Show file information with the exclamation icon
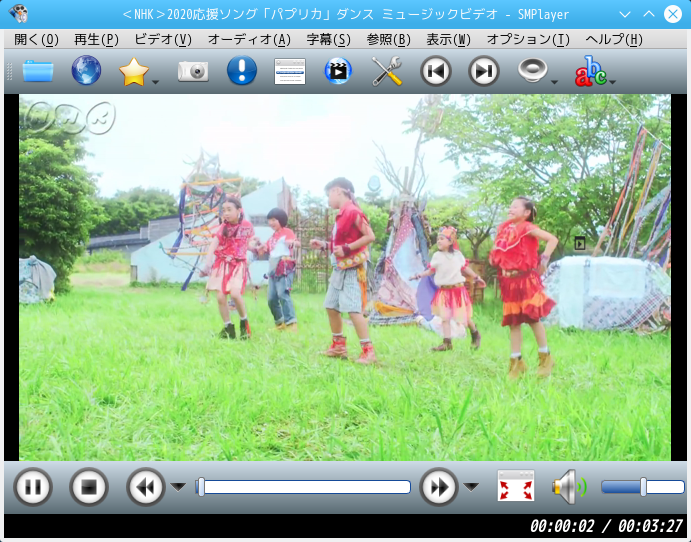The width and height of the screenshot is (691, 542). [241, 70]
